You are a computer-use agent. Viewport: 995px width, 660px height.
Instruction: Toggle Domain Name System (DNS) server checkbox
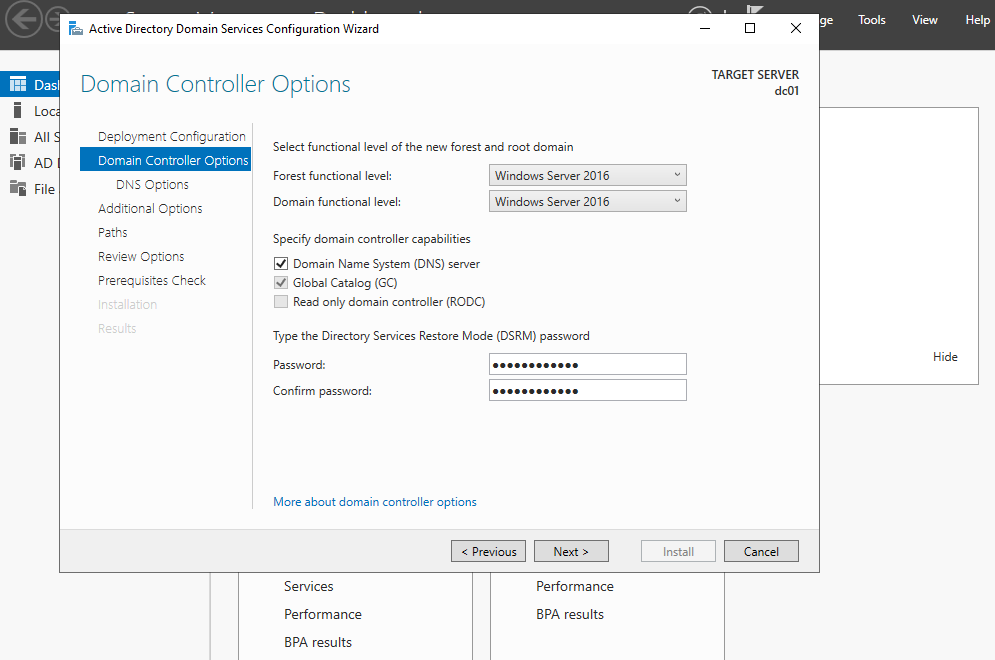point(280,263)
